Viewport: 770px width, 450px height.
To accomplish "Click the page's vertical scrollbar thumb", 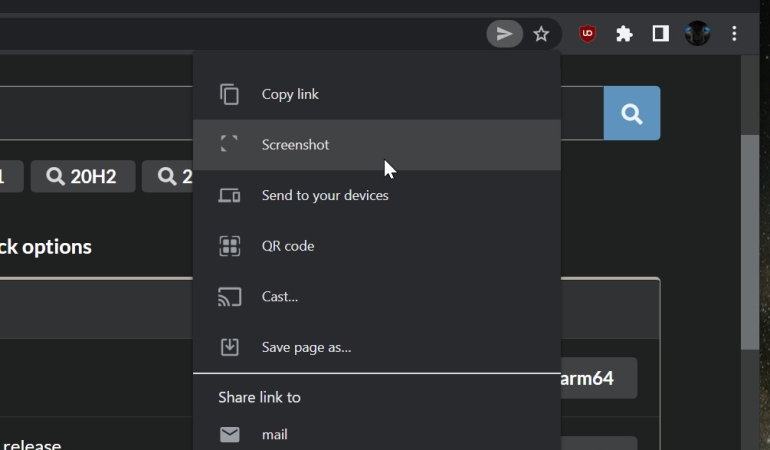I will [x=750, y=242].
